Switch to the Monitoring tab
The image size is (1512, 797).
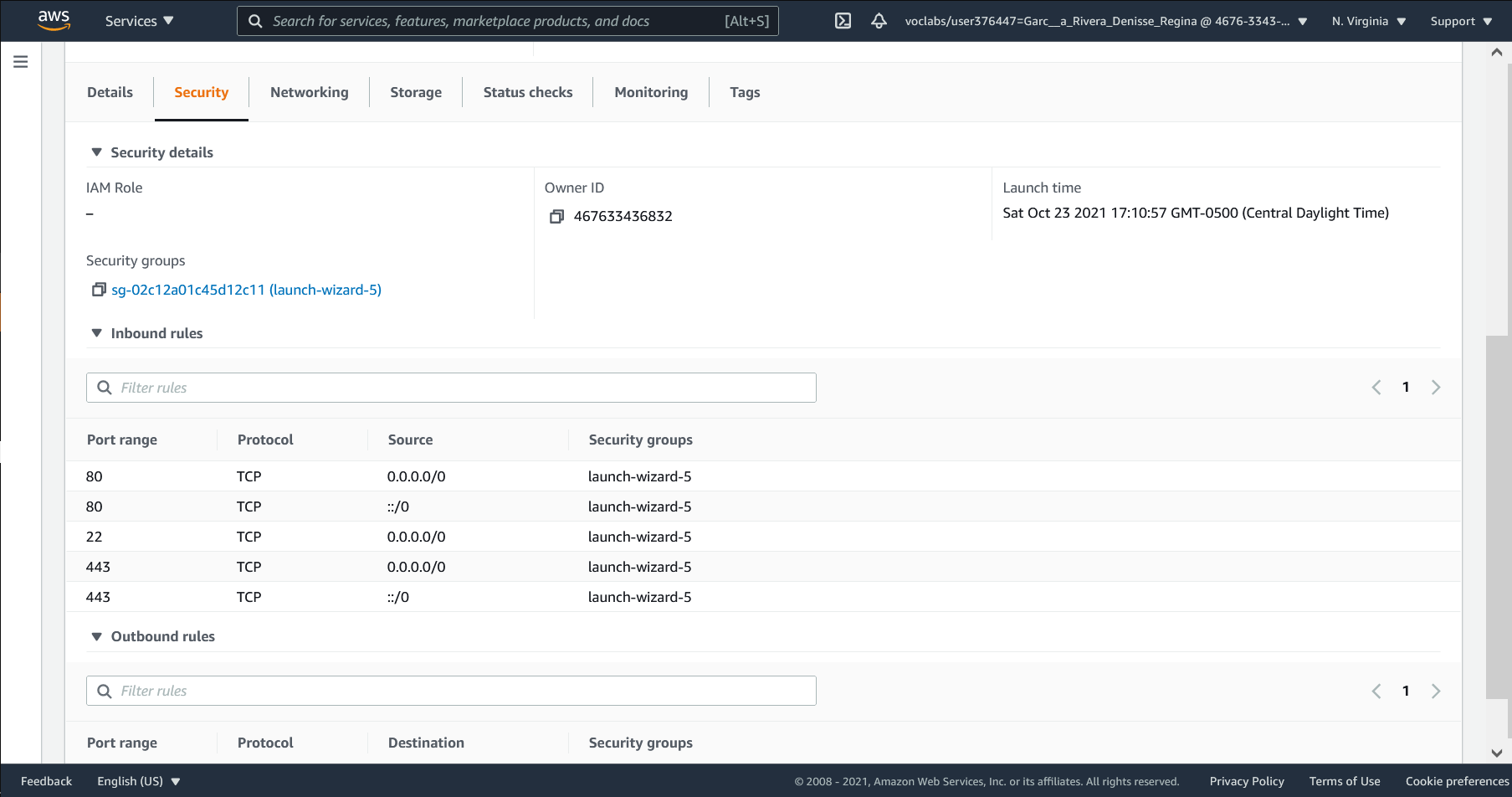coord(650,92)
